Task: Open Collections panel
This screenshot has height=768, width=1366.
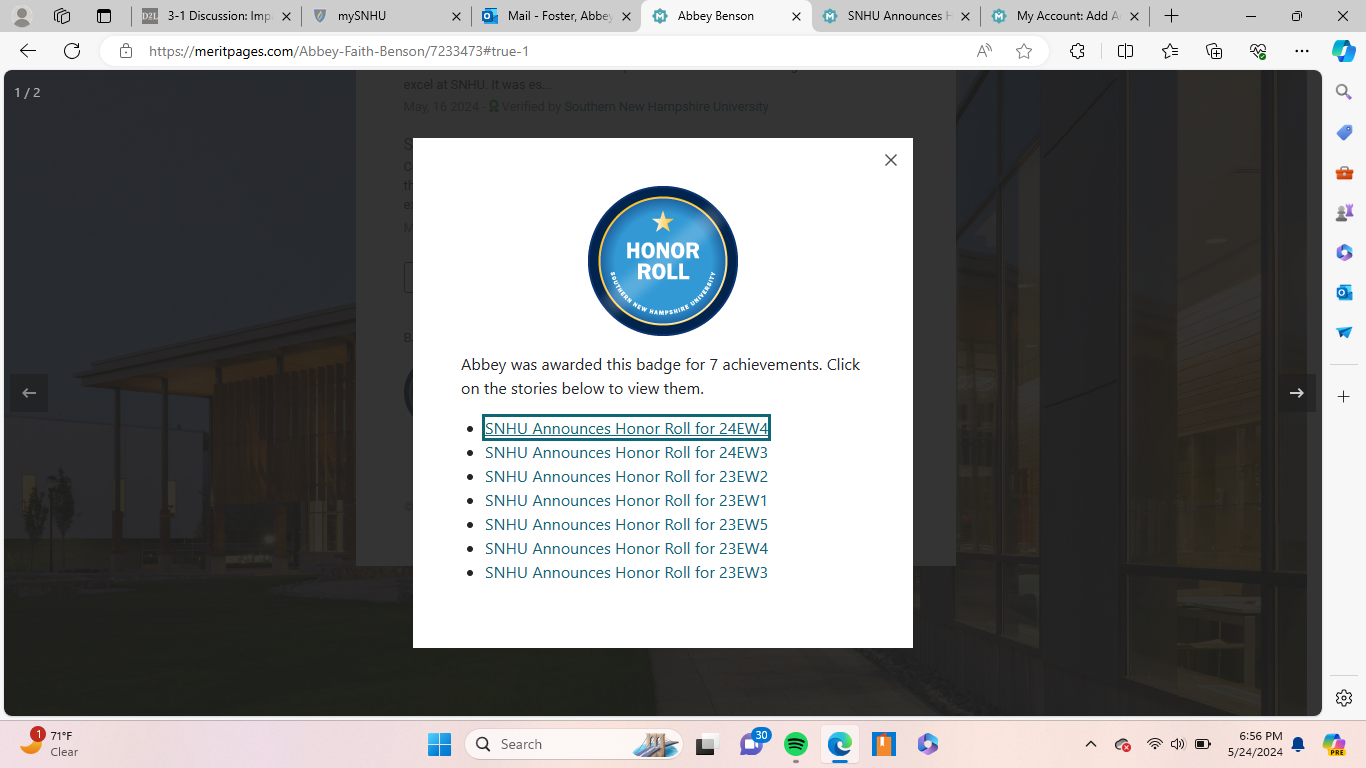Action: pos(1214,51)
